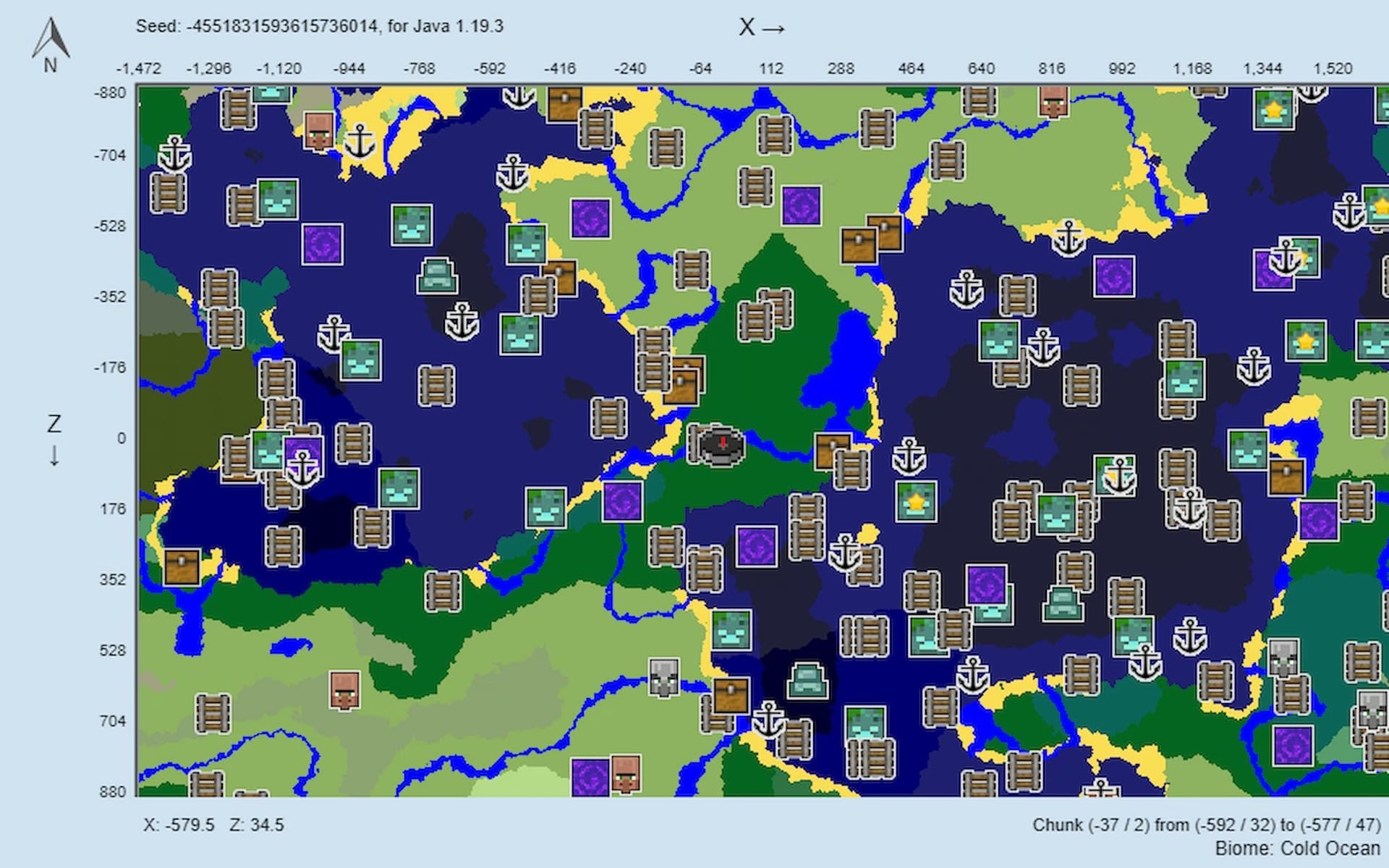Viewport: 1389px width, 868px height.
Task: Click the 'X →' axis title
Action: click(x=762, y=27)
